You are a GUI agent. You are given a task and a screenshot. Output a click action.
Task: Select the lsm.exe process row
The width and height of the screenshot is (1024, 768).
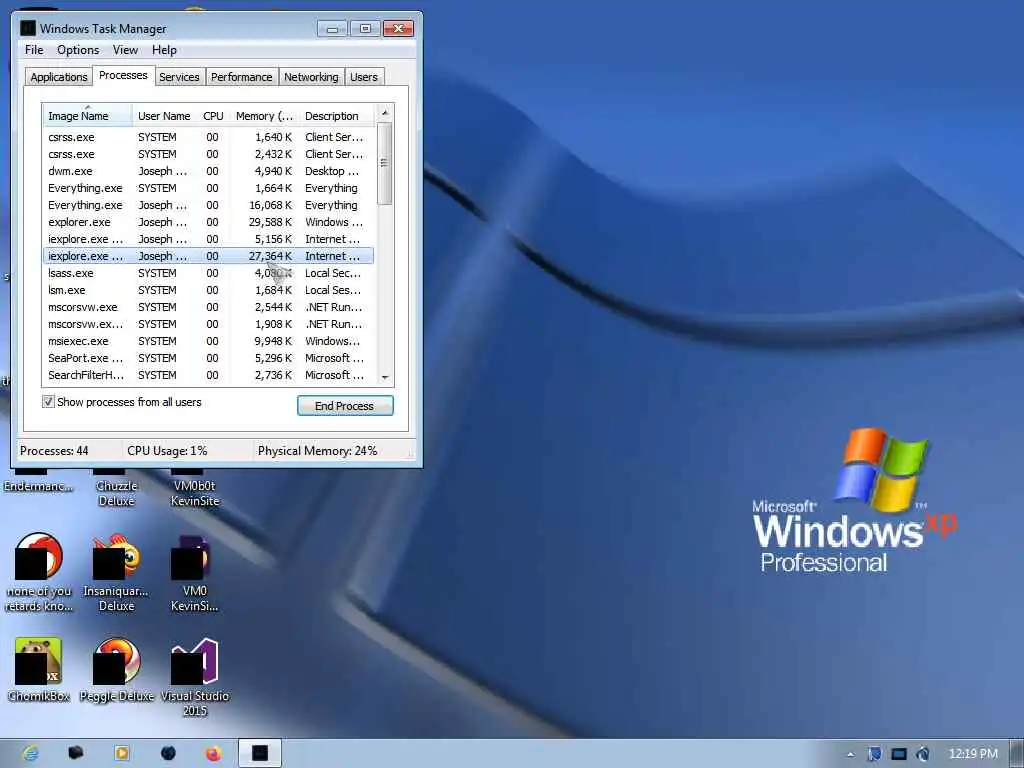click(209, 290)
